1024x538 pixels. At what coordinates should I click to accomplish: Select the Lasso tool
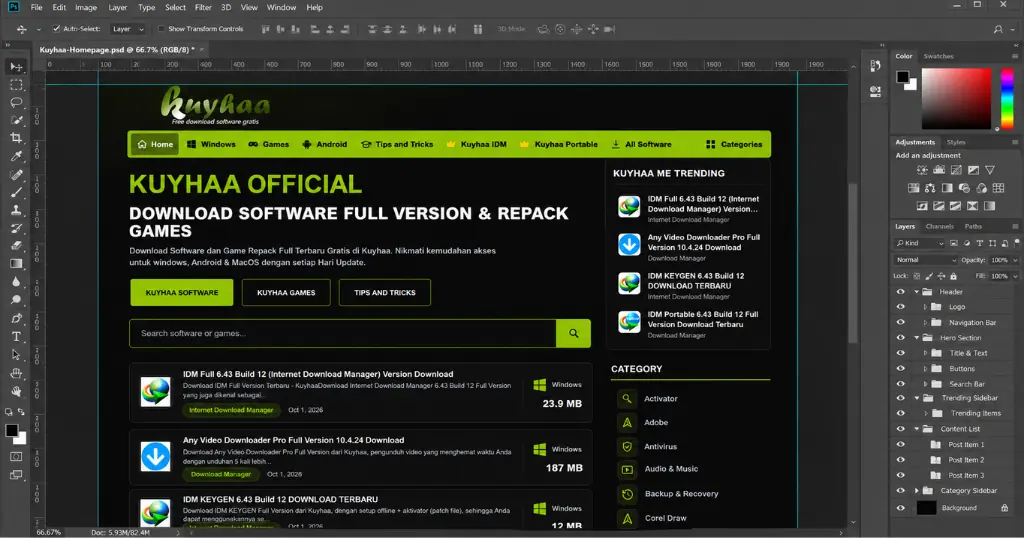[16, 103]
